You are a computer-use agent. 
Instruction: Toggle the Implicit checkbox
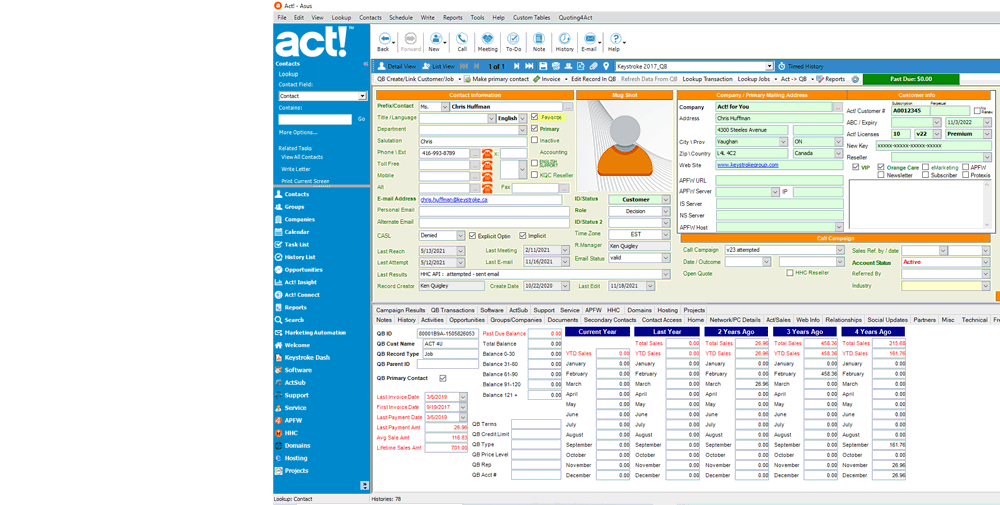(x=523, y=236)
